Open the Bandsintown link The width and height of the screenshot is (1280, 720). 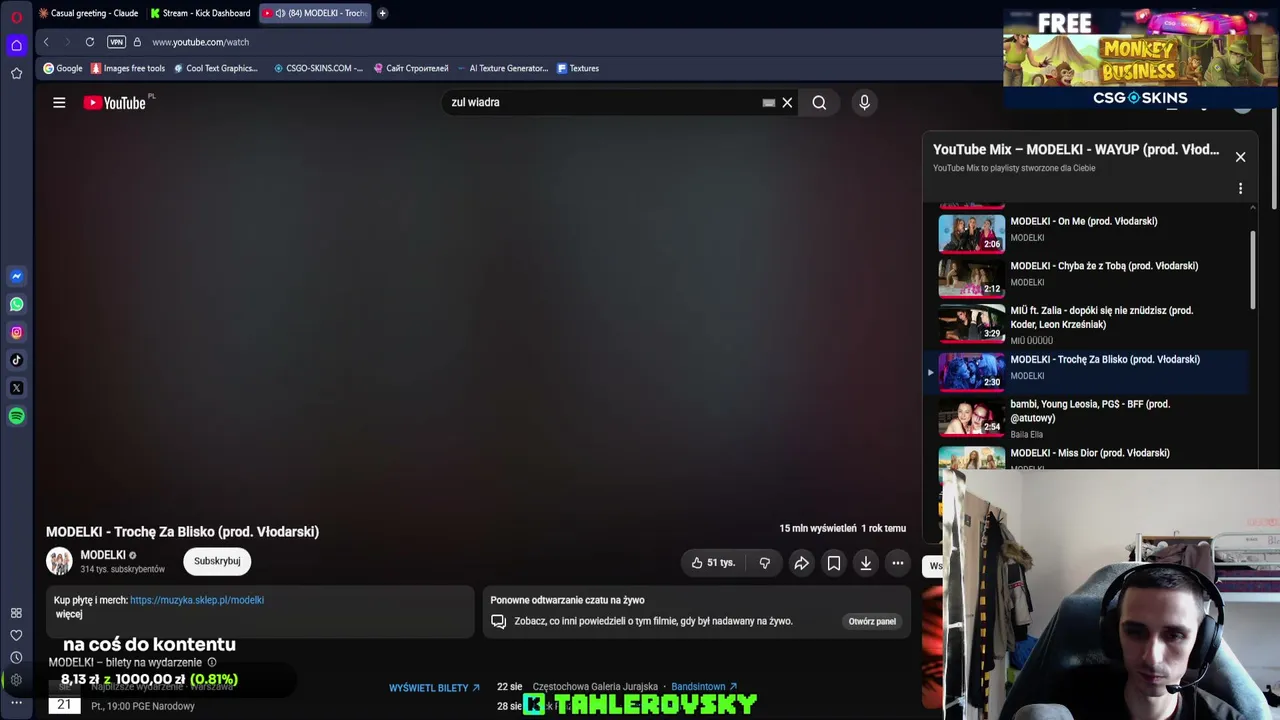[x=704, y=687]
